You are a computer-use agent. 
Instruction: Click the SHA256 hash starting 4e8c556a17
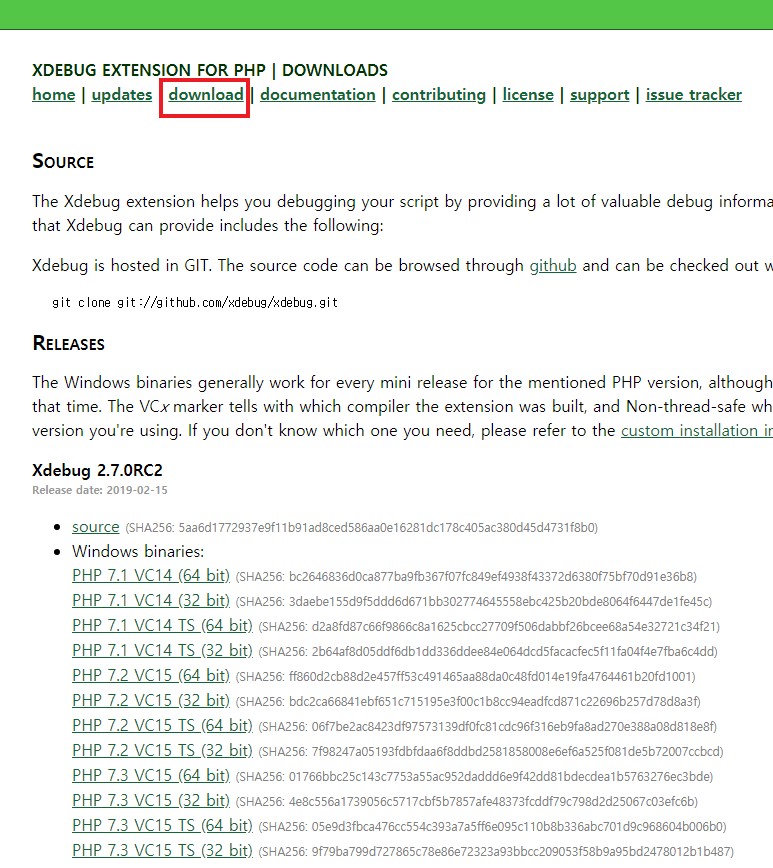467,802
